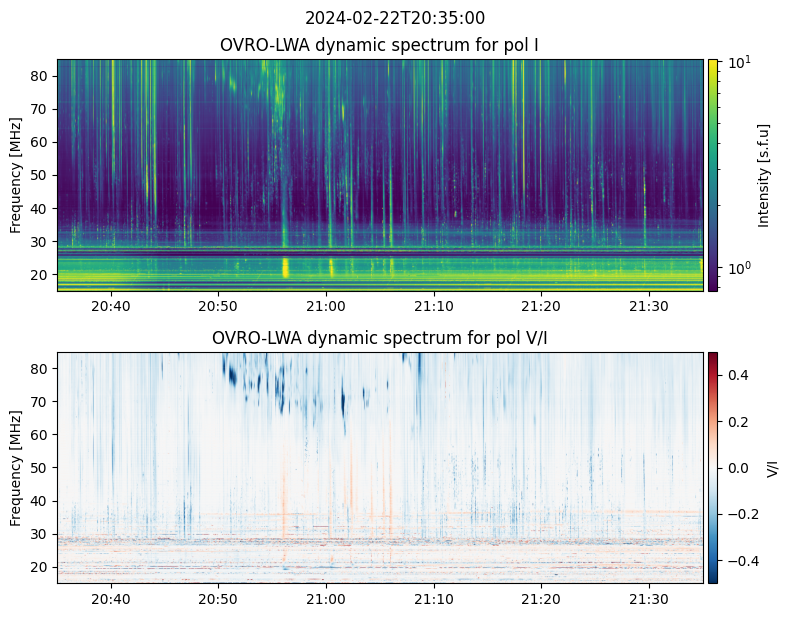Click the 'Intensity [s.f.u]' colorbar label
This screenshot has width=790, height=617.
click(764, 175)
